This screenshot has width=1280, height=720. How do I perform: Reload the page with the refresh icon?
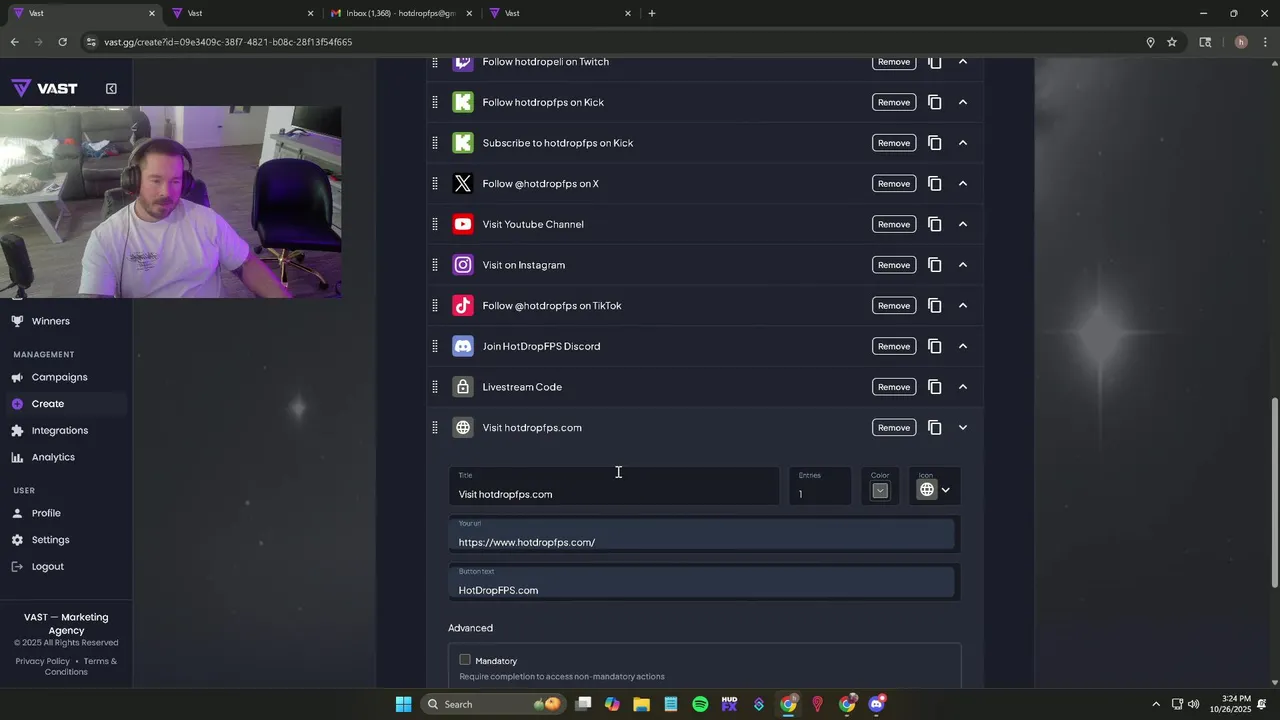[62, 42]
